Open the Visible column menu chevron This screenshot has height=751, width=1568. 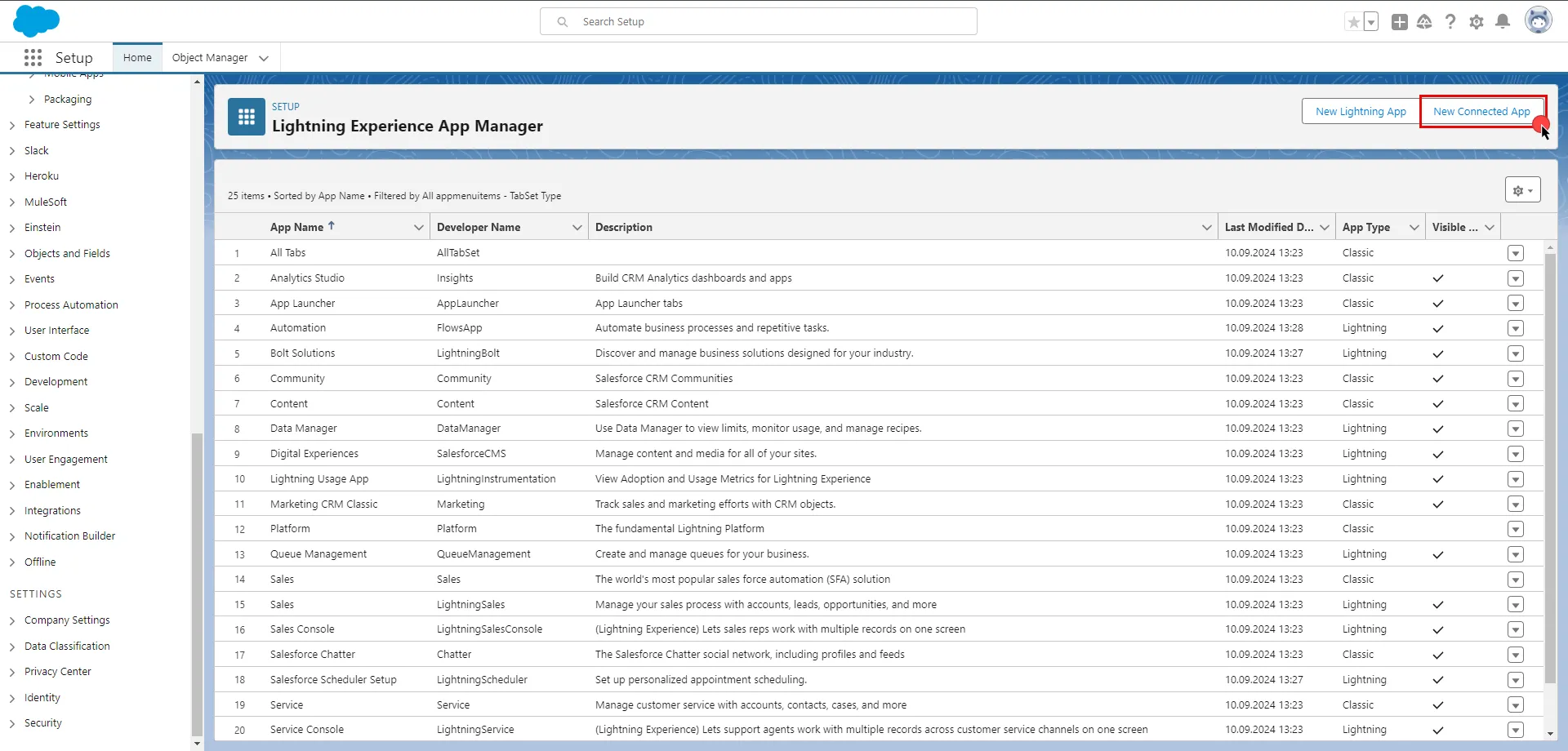(x=1490, y=228)
